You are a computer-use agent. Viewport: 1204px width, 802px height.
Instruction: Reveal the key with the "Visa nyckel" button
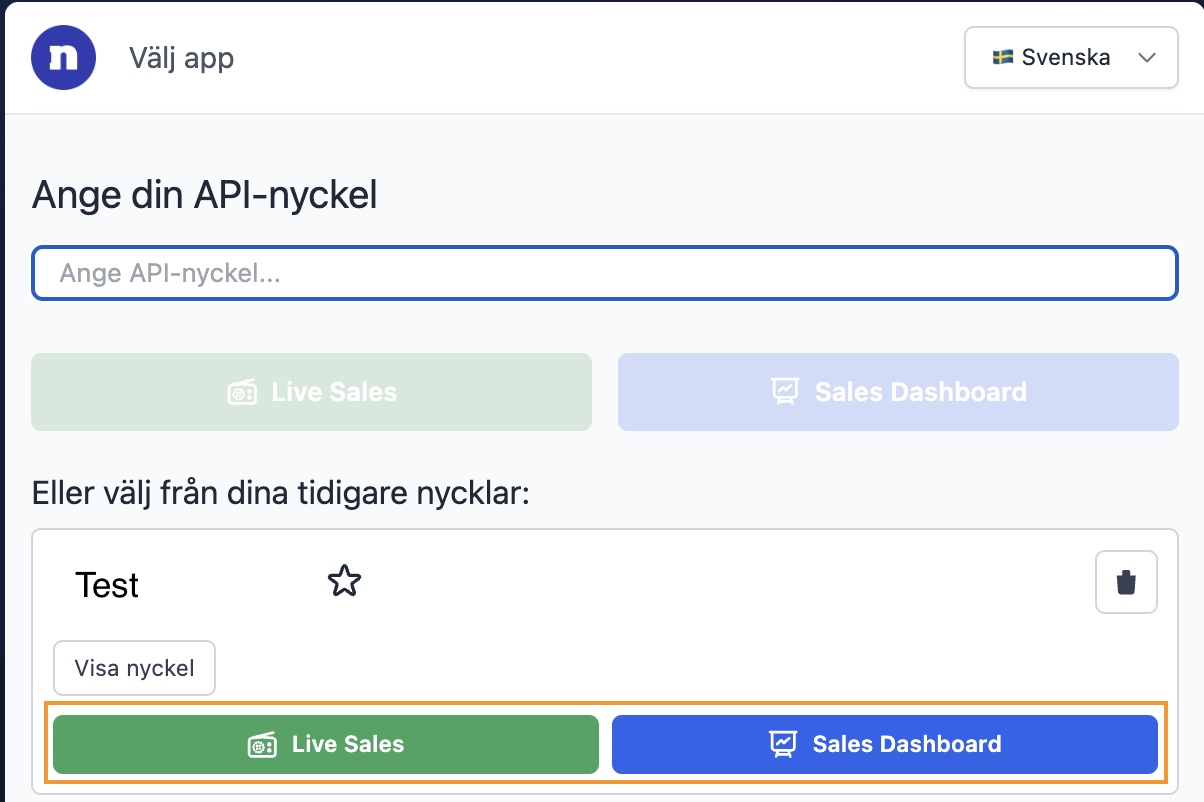coord(134,668)
